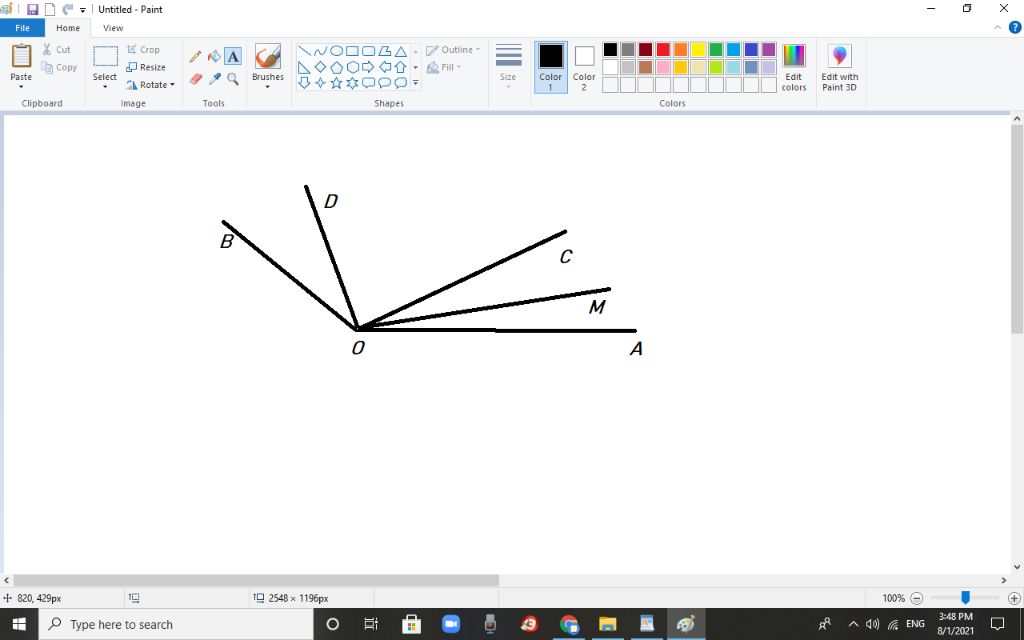1024x640 pixels.
Task: Click the zoom slider handle
Action: (x=965, y=598)
